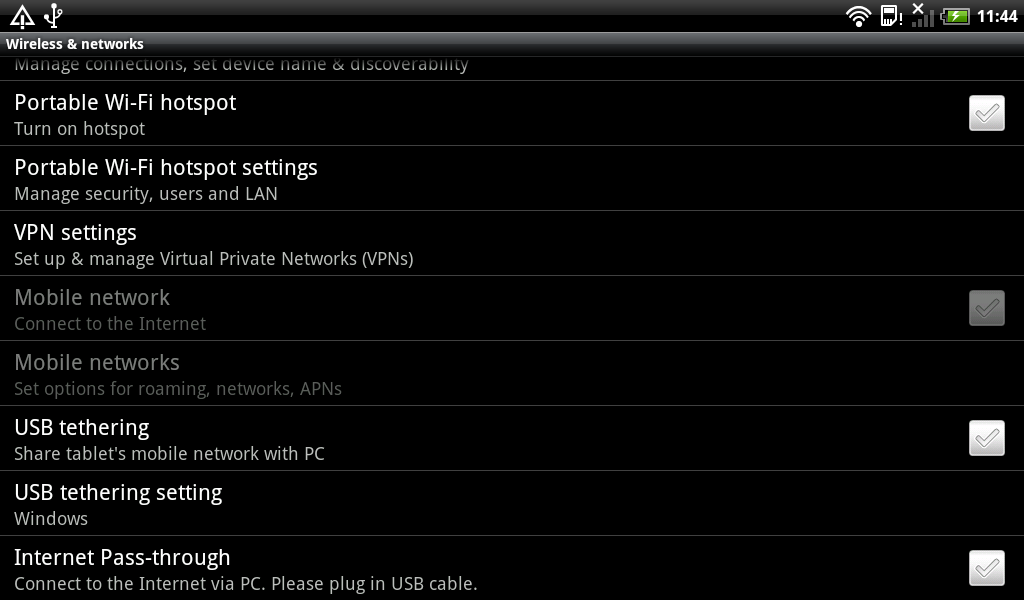Tap the 11:44 clock in status bar
The height and width of the screenshot is (600, 1024).
tap(997, 16)
